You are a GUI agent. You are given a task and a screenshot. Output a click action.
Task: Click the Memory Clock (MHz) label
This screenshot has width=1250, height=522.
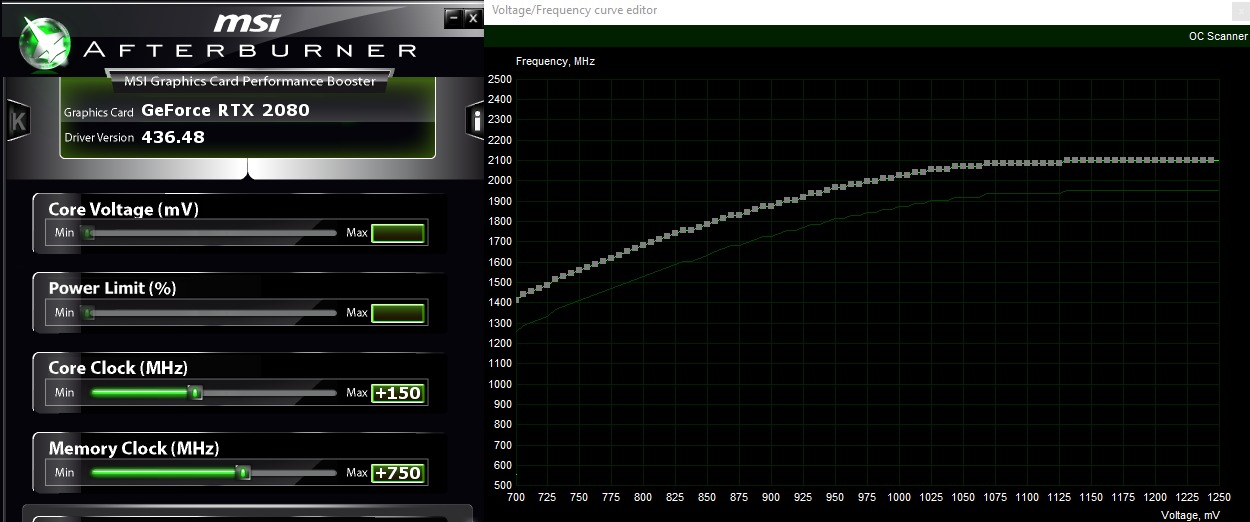[x=134, y=448]
